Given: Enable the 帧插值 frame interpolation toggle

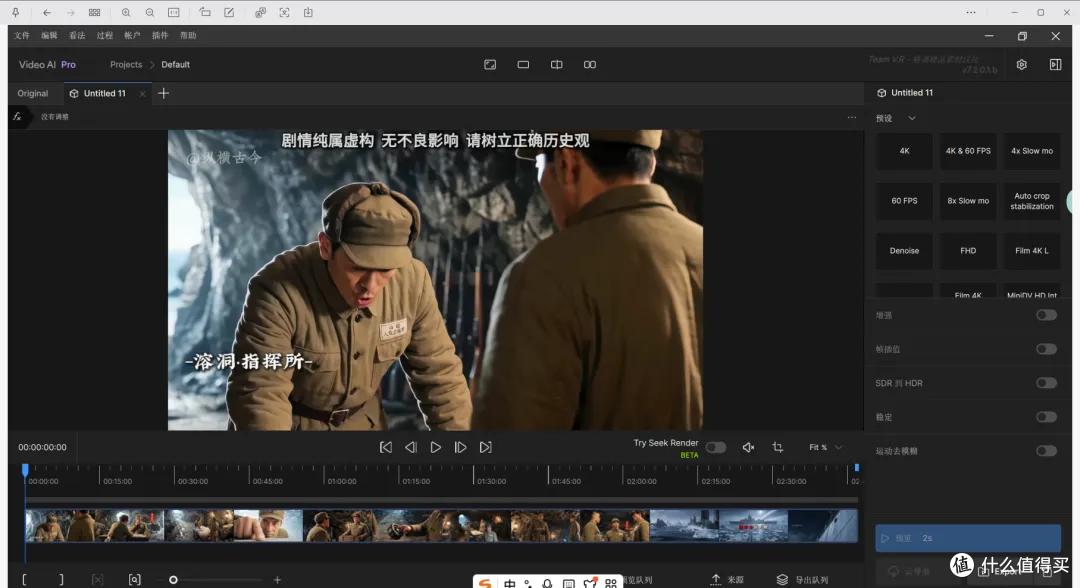Looking at the screenshot, I should [x=1046, y=349].
